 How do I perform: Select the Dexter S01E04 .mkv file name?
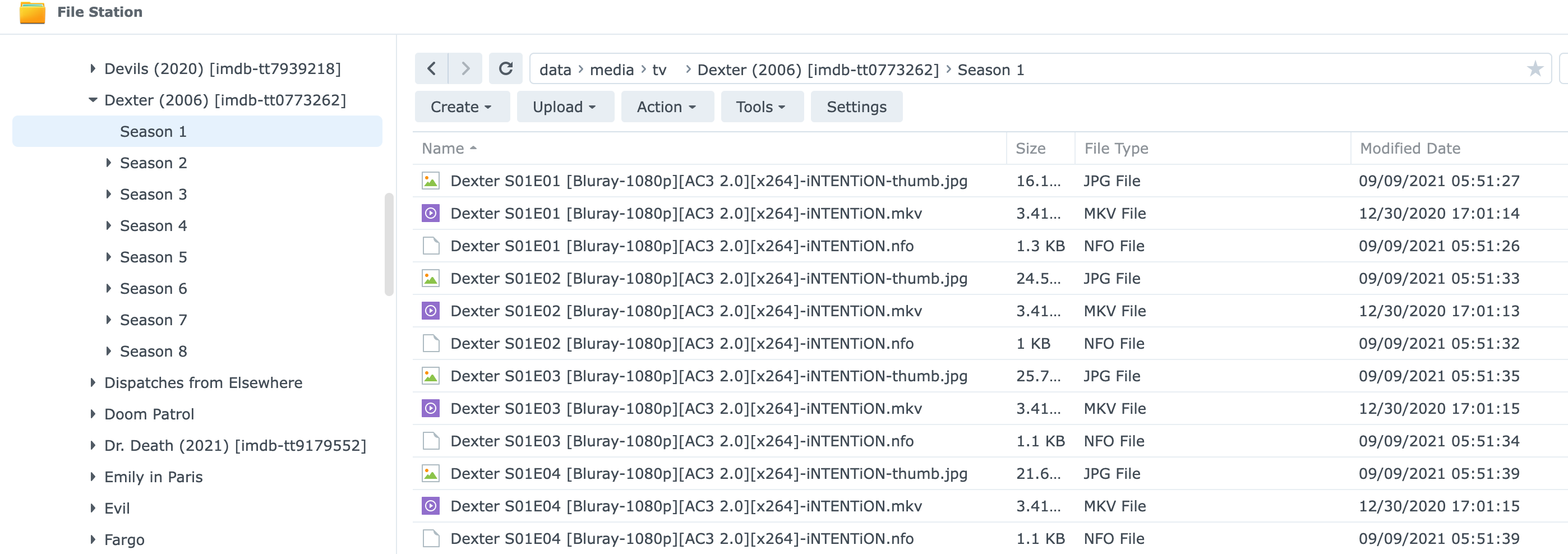686,506
